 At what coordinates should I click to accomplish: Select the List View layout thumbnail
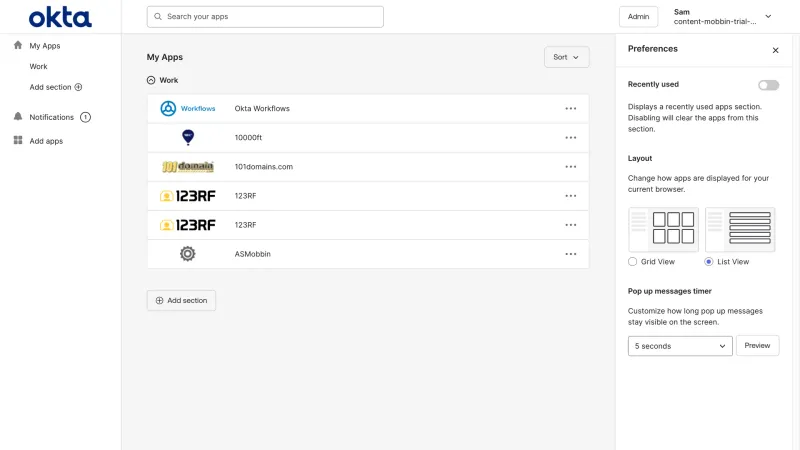point(740,229)
